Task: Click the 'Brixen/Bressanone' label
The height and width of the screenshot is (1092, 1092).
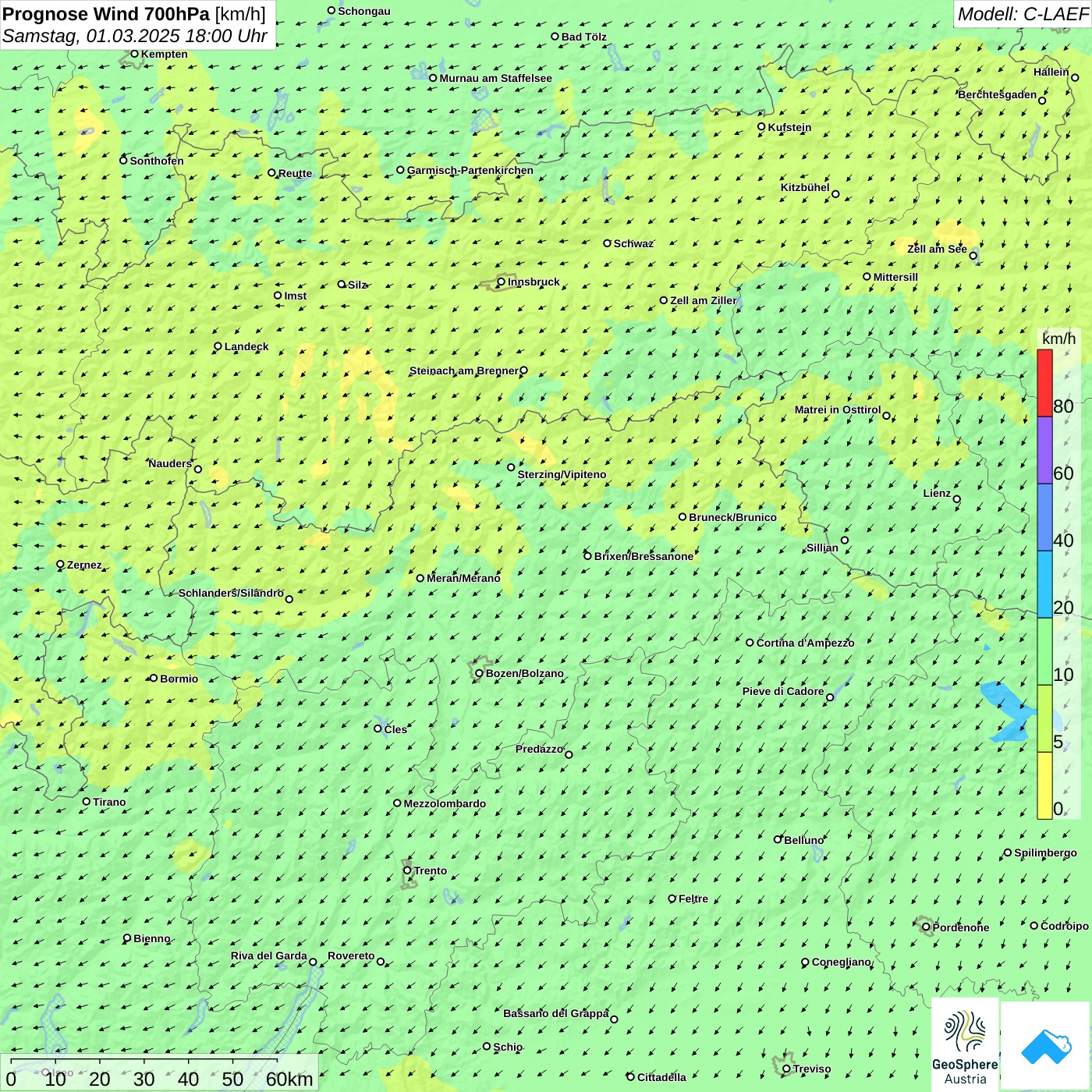Action: pyautogui.click(x=643, y=556)
